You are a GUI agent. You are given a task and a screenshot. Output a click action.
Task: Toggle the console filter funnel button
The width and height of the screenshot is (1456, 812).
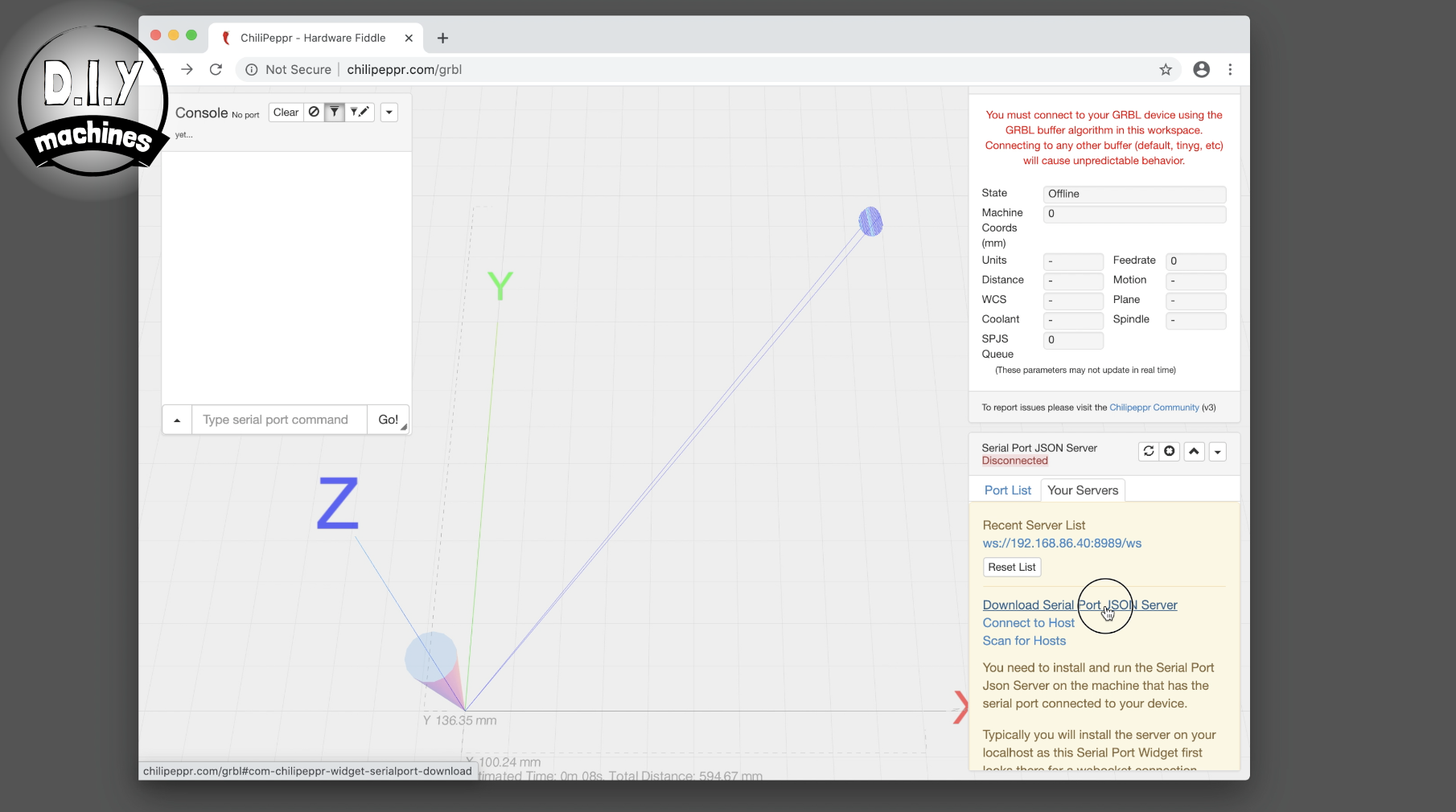(x=335, y=113)
